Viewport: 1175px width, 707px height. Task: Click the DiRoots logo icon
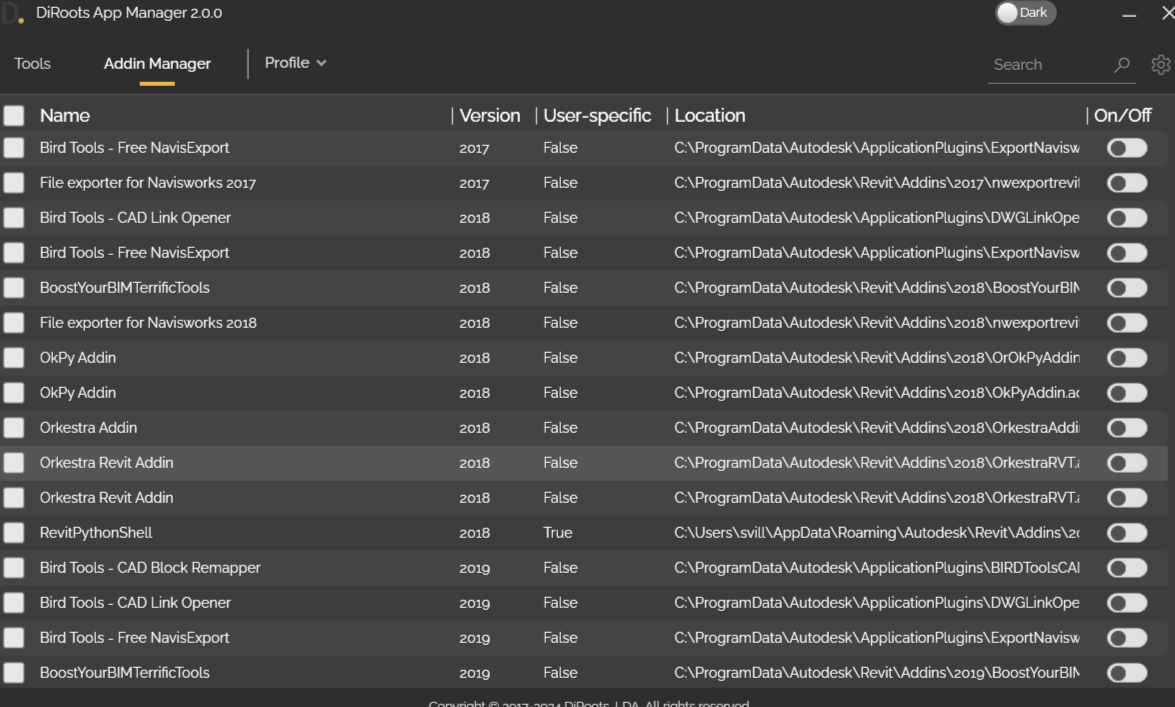click(12, 13)
